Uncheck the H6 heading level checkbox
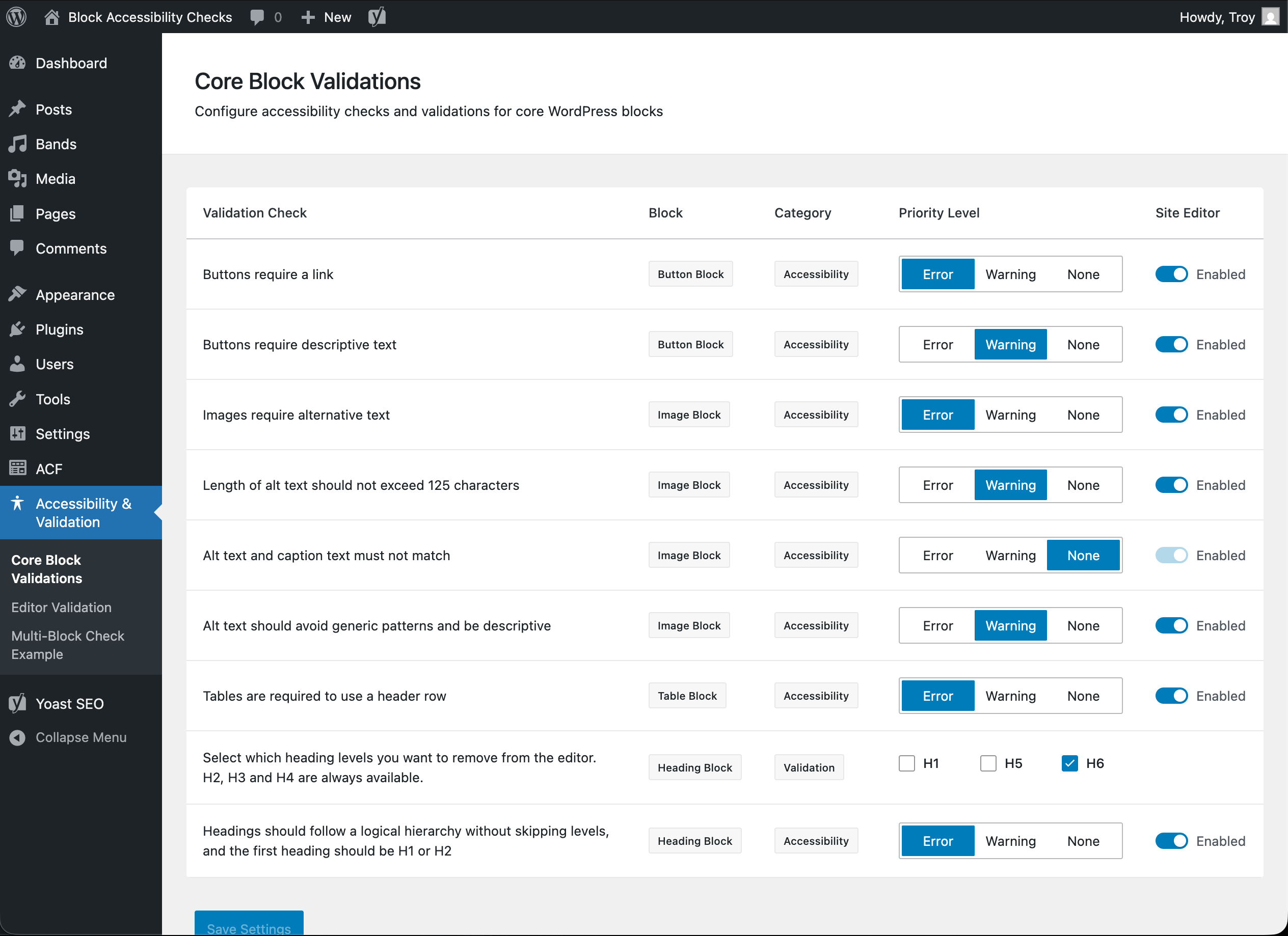The width and height of the screenshot is (1288, 936). click(1070, 763)
